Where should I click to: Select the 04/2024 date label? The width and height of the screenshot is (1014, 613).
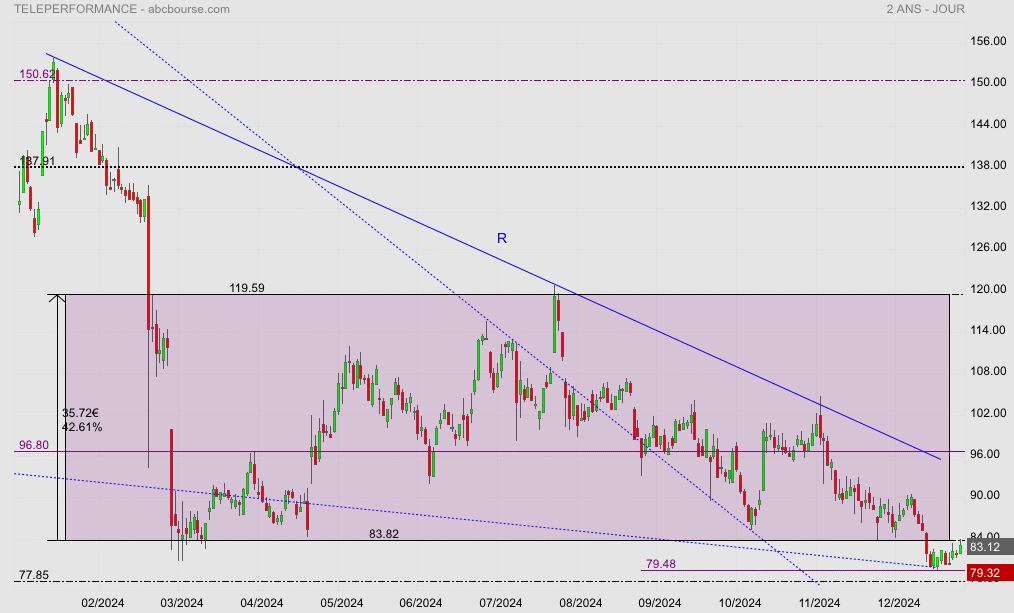click(262, 603)
